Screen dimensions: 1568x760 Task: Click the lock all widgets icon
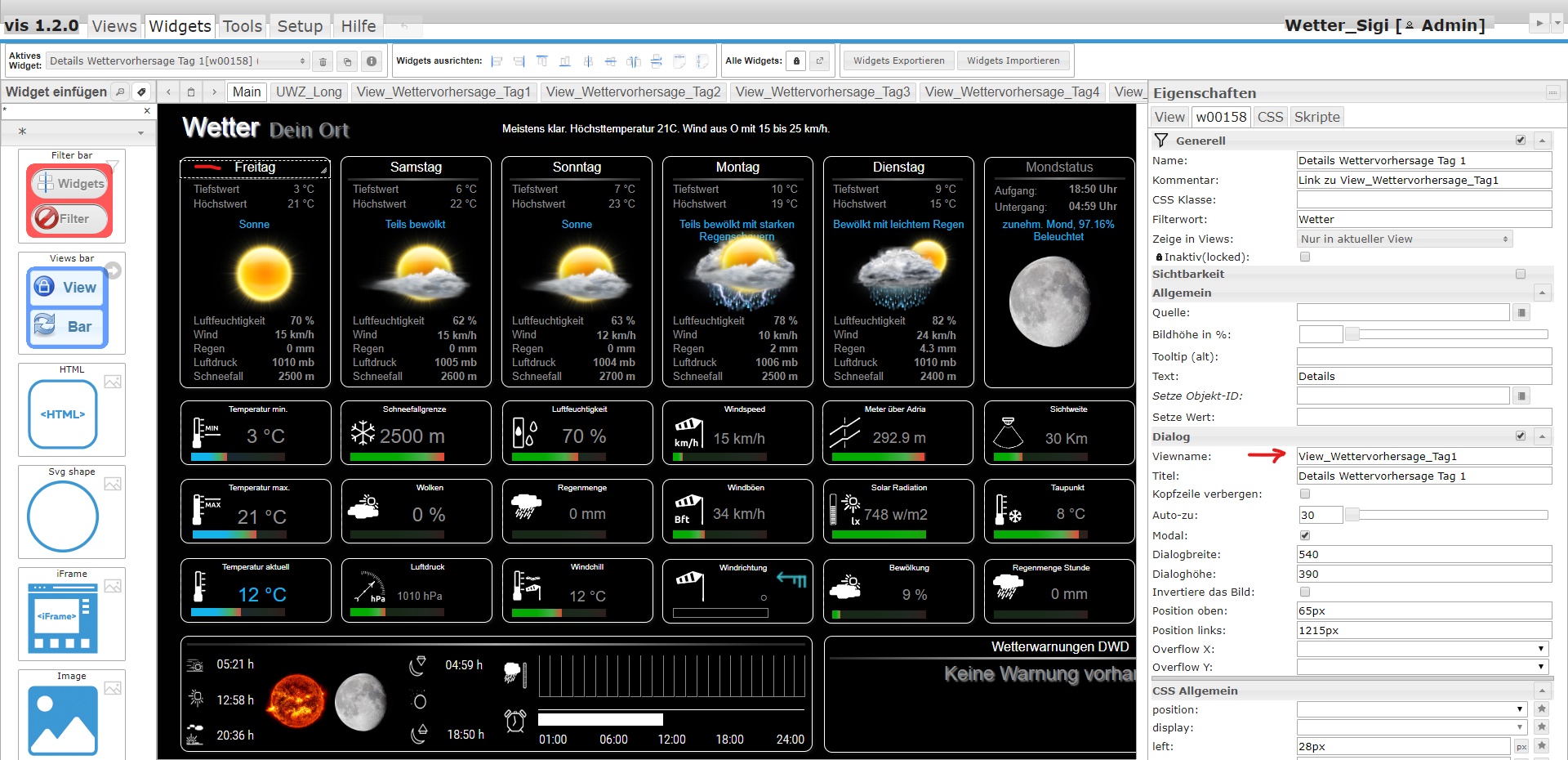pos(797,60)
